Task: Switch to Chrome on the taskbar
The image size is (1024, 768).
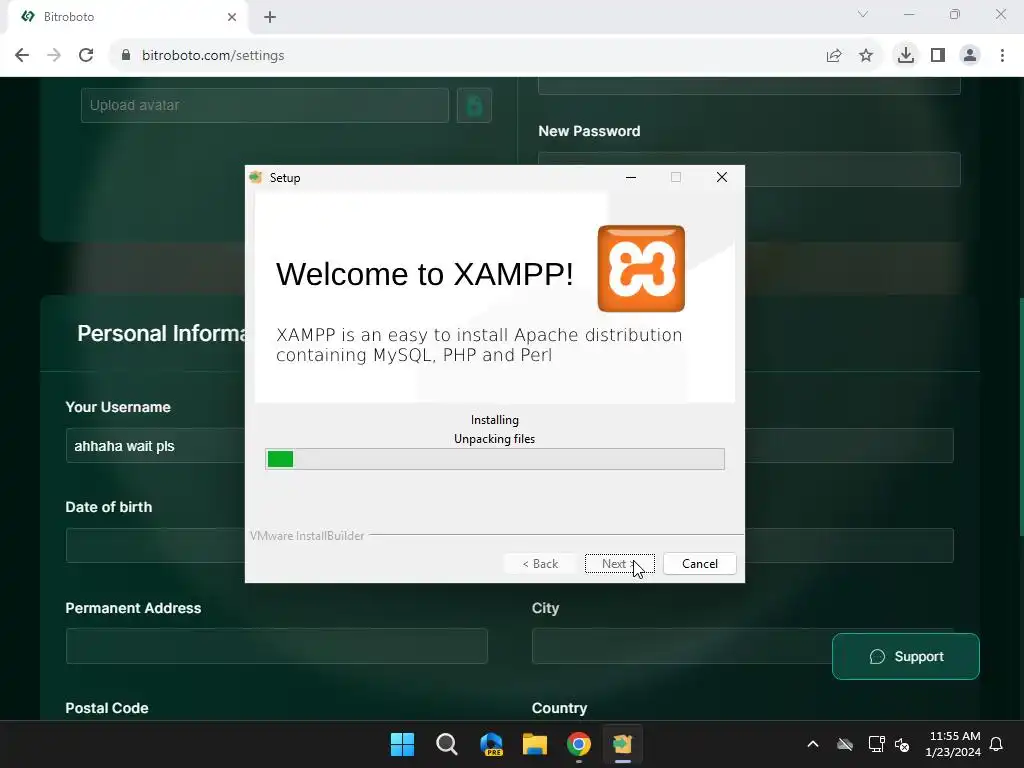Action: (579, 744)
